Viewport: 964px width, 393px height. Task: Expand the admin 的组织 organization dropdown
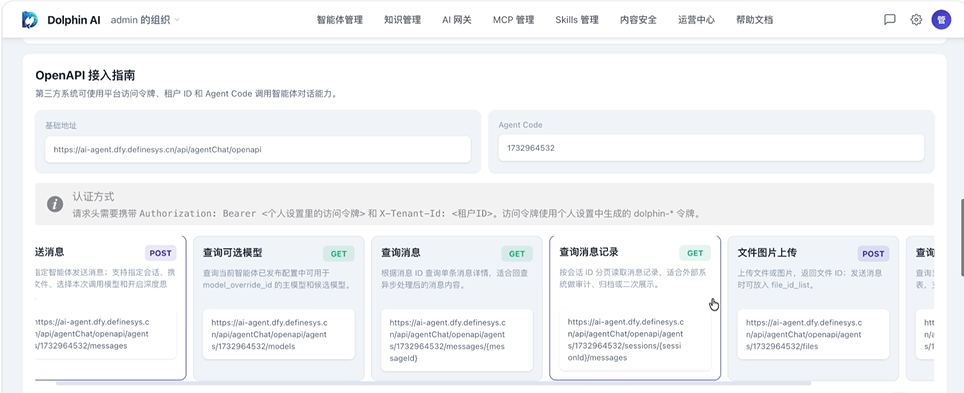145,20
